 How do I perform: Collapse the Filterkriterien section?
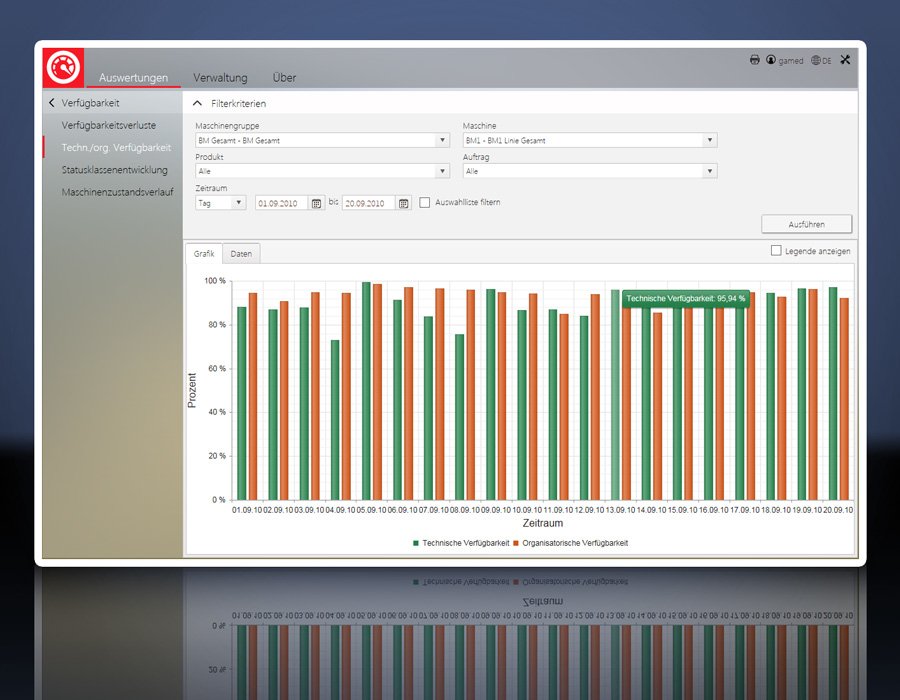pos(197,103)
